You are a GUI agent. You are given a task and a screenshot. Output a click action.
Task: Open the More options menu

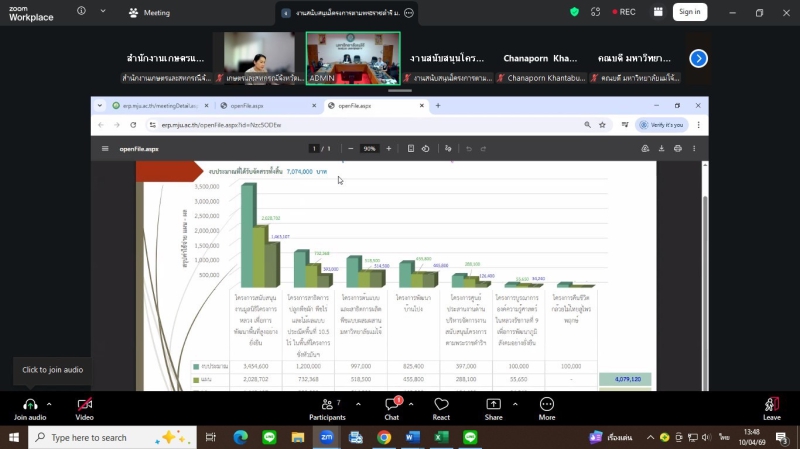tap(546, 404)
